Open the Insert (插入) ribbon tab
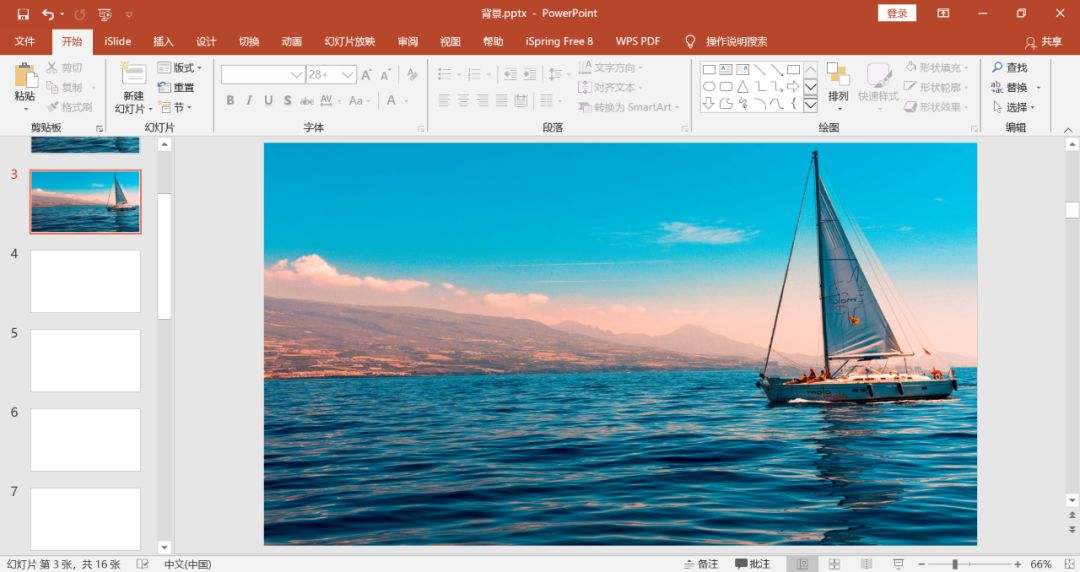The image size is (1080, 572). [x=163, y=42]
